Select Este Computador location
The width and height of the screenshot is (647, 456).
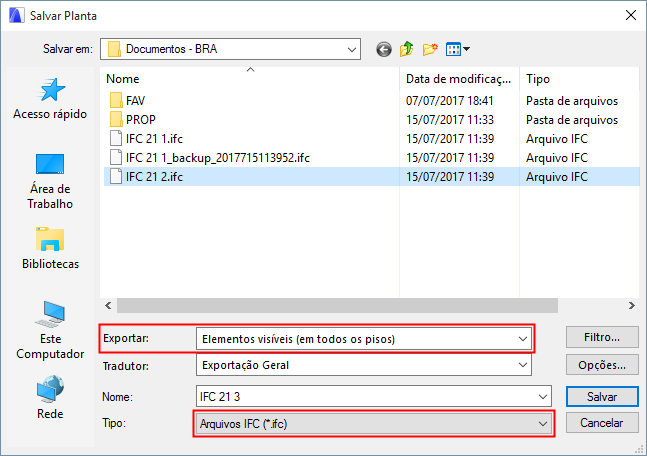click(x=50, y=330)
